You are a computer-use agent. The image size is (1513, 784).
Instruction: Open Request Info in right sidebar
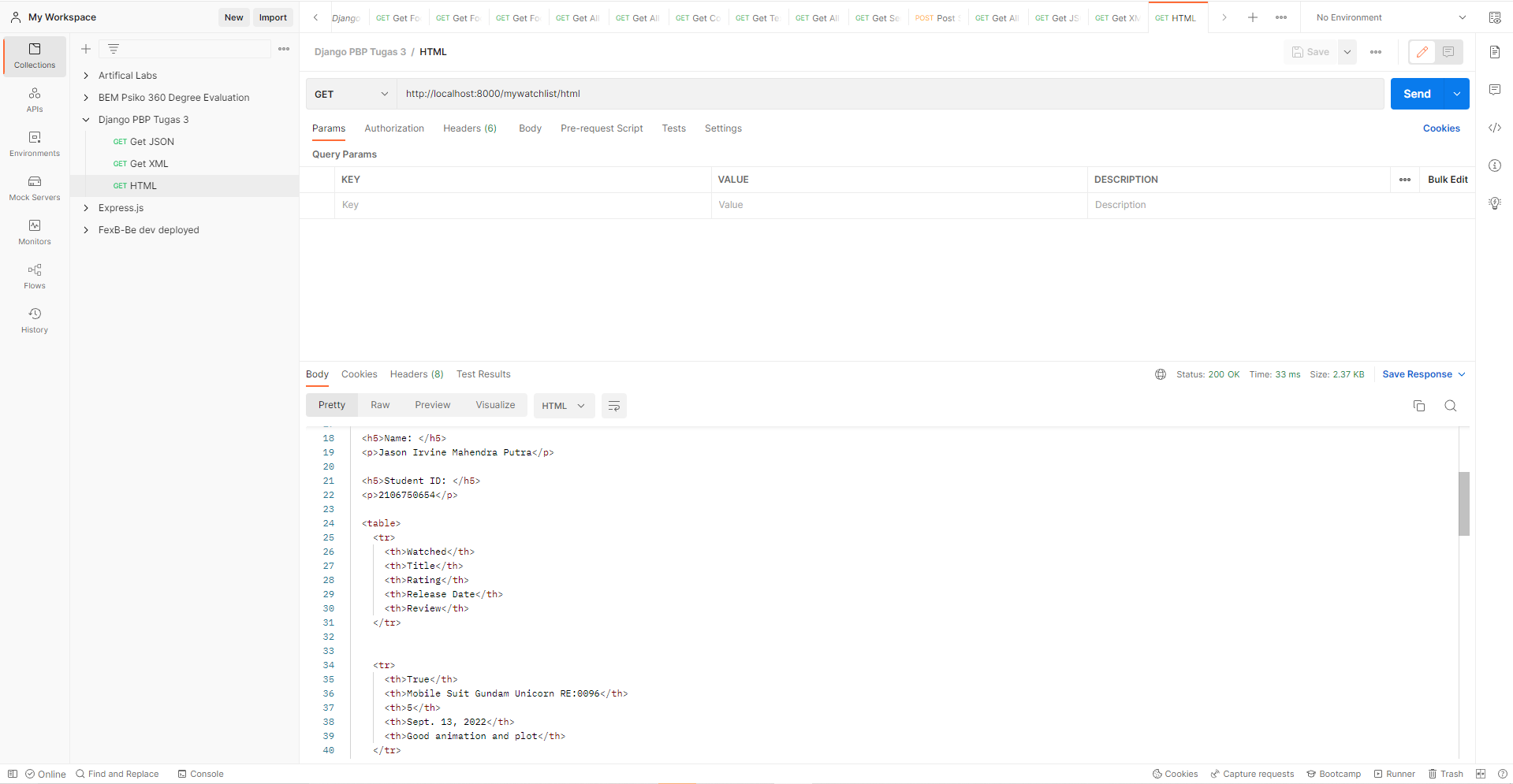(x=1494, y=165)
